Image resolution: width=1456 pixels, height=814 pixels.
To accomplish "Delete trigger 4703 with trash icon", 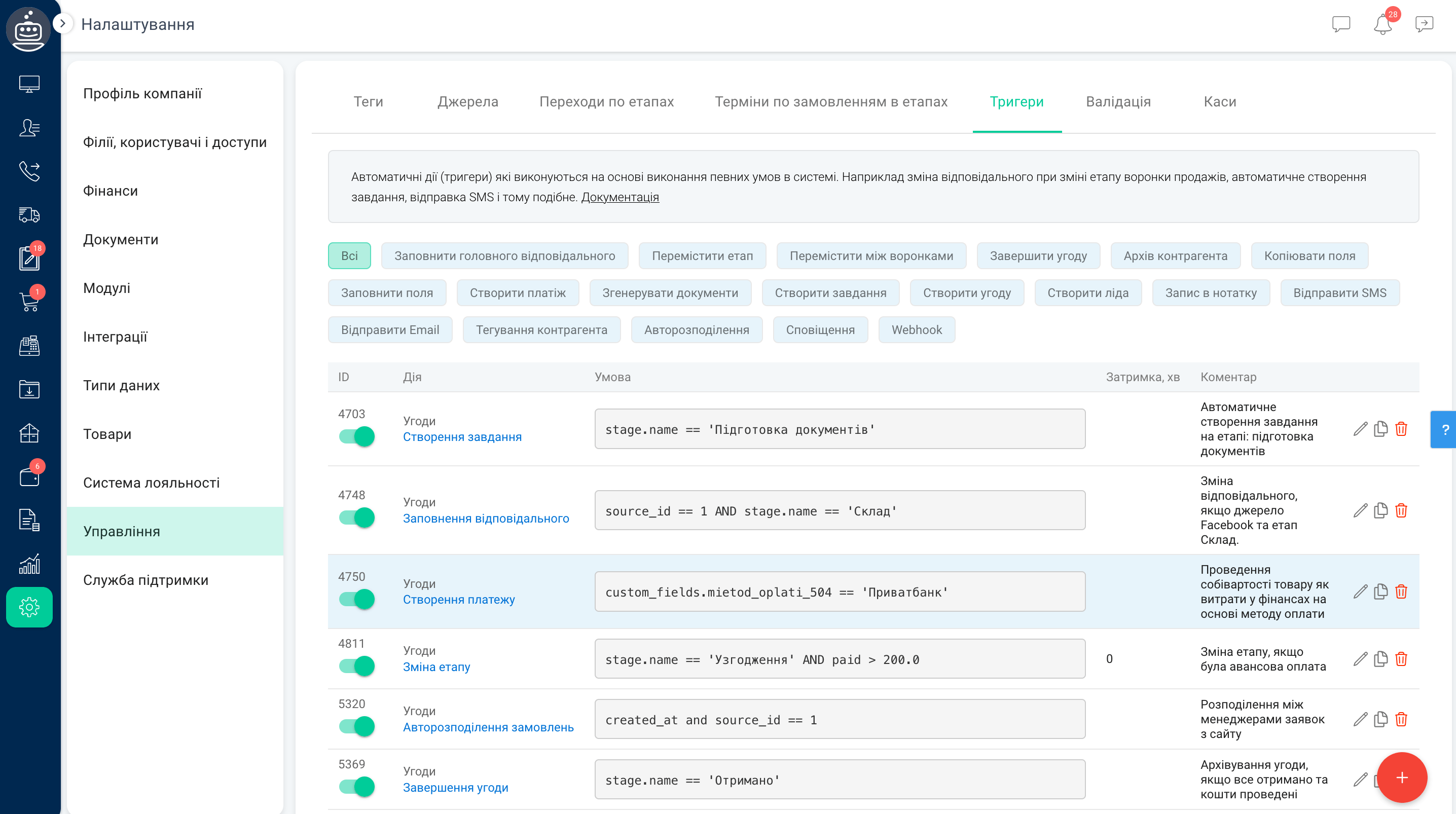I will (x=1401, y=429).
